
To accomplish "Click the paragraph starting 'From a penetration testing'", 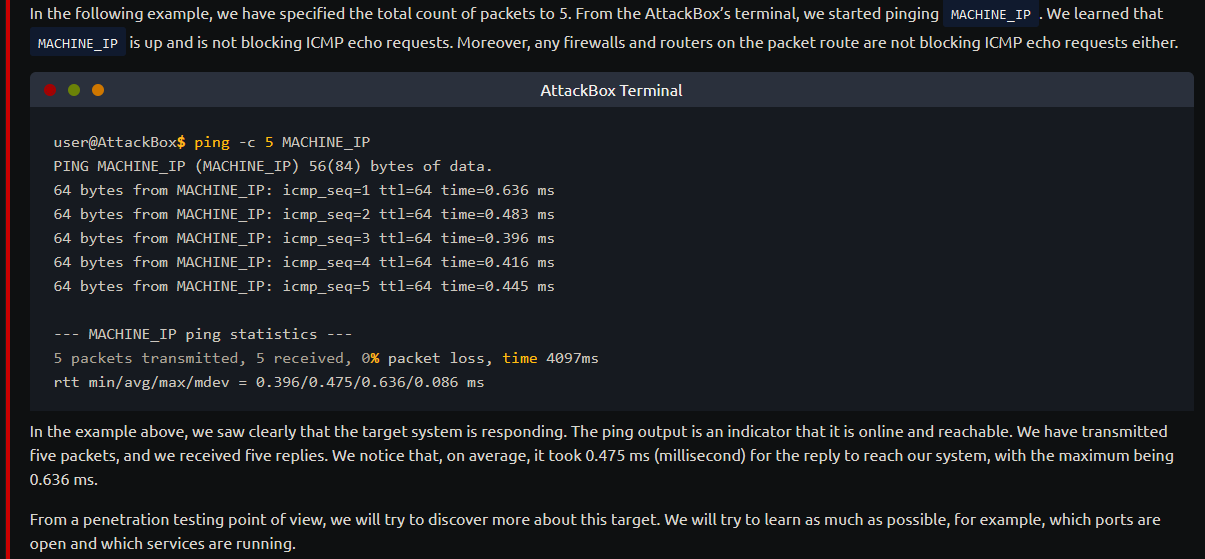I will 595,532.
